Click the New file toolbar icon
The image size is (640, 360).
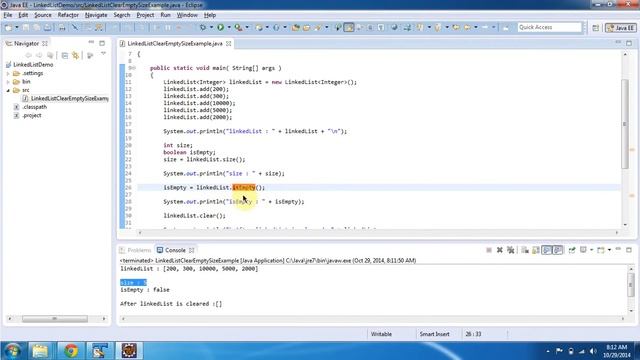8,27
